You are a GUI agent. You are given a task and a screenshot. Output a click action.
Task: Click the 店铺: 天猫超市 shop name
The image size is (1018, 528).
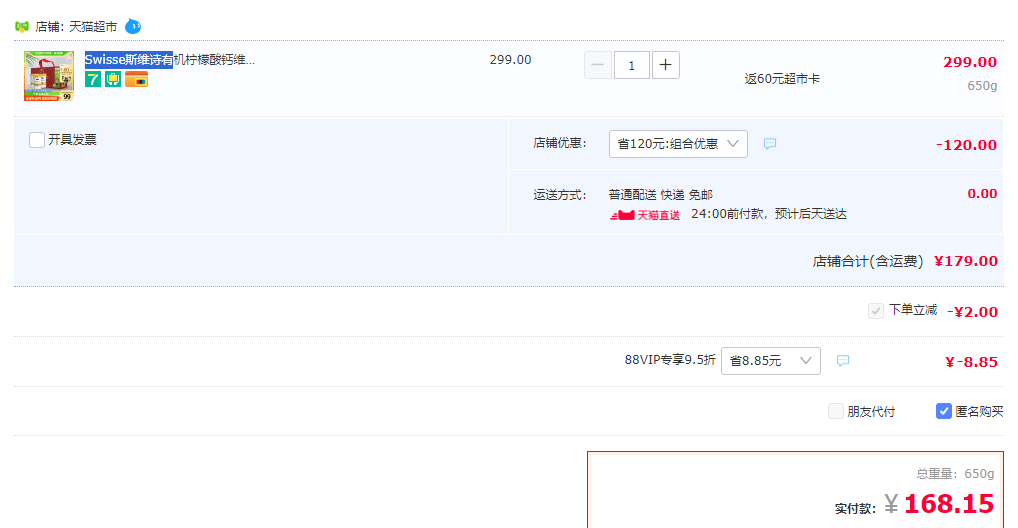coord(76,27)
